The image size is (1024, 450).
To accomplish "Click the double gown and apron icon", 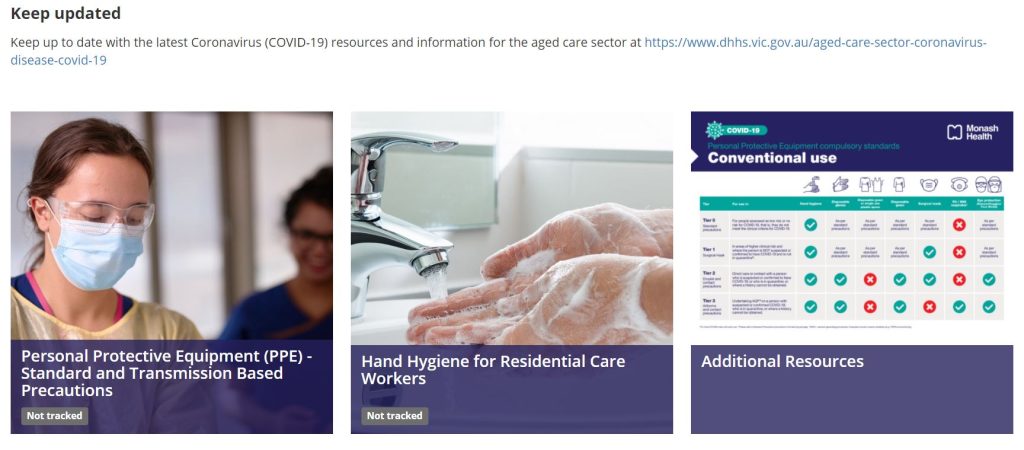I will coord(870,185).
